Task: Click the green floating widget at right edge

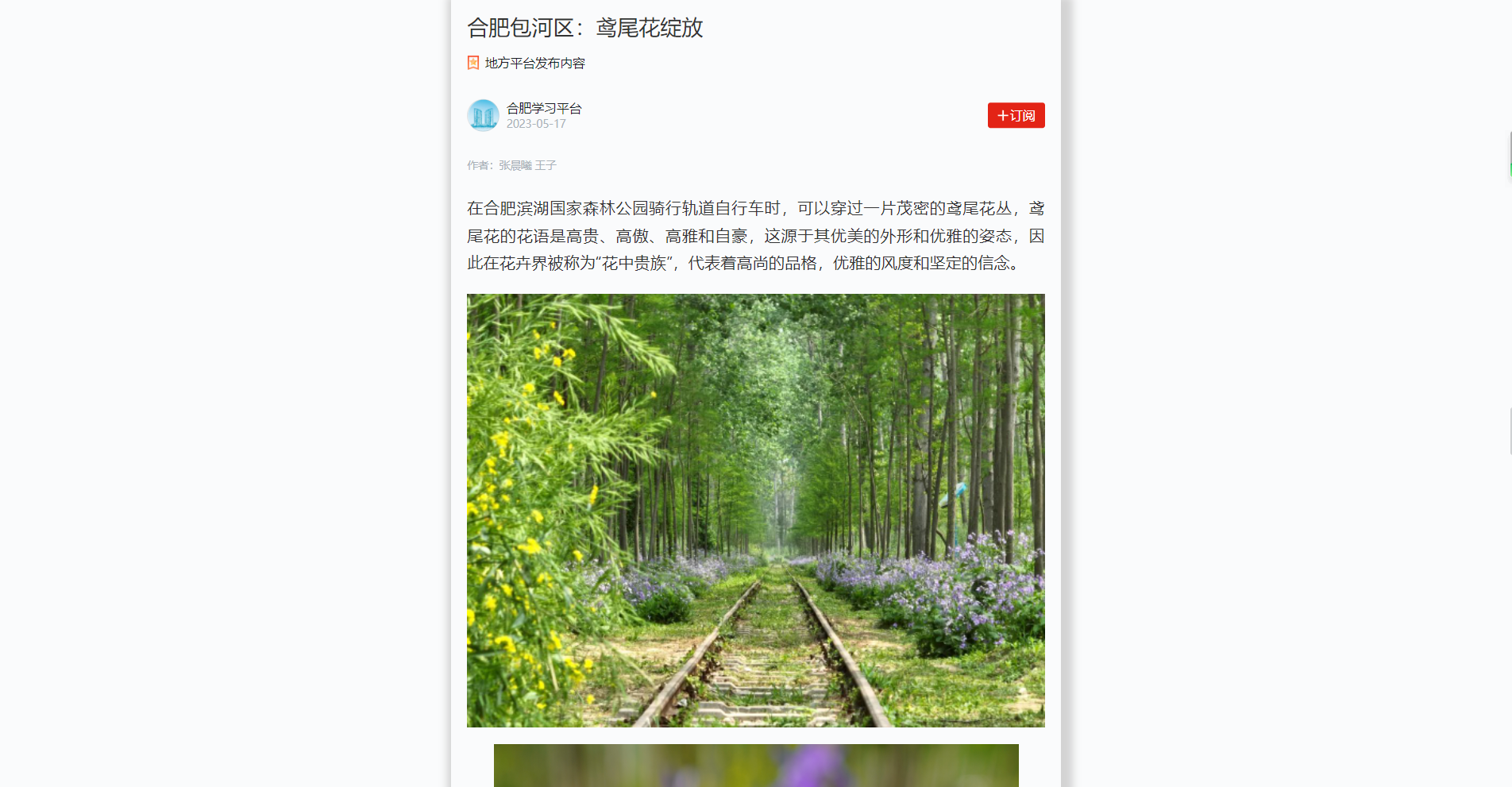Action: (1510, 154)
